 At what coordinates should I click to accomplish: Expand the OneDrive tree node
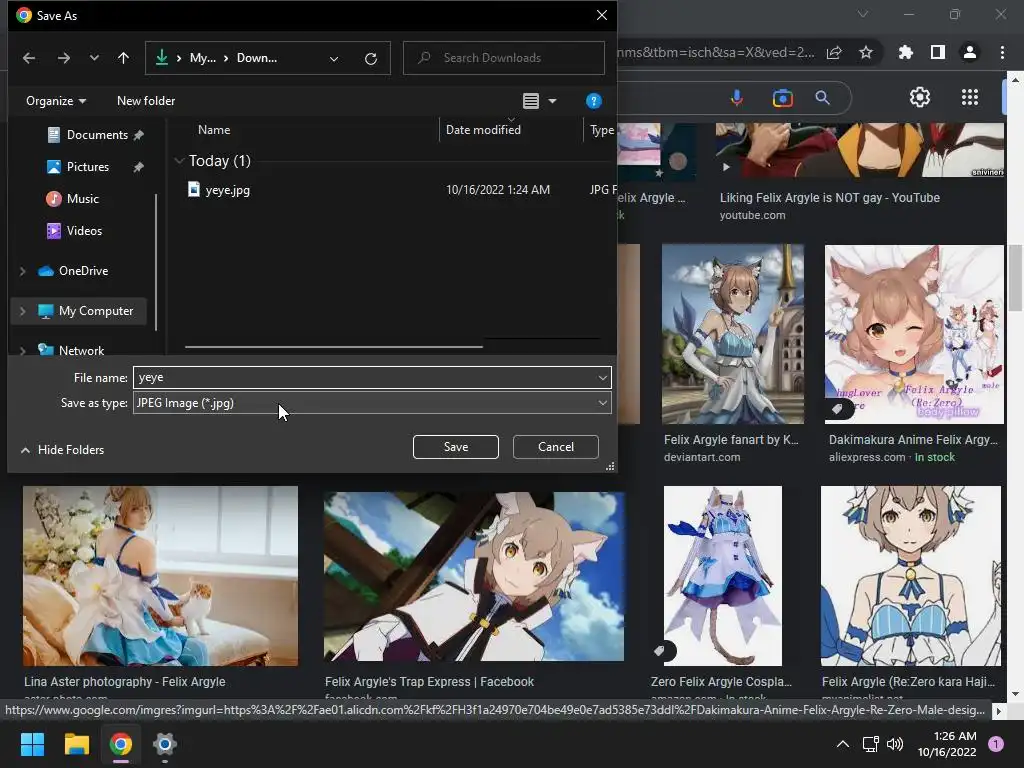pos(22,271)
